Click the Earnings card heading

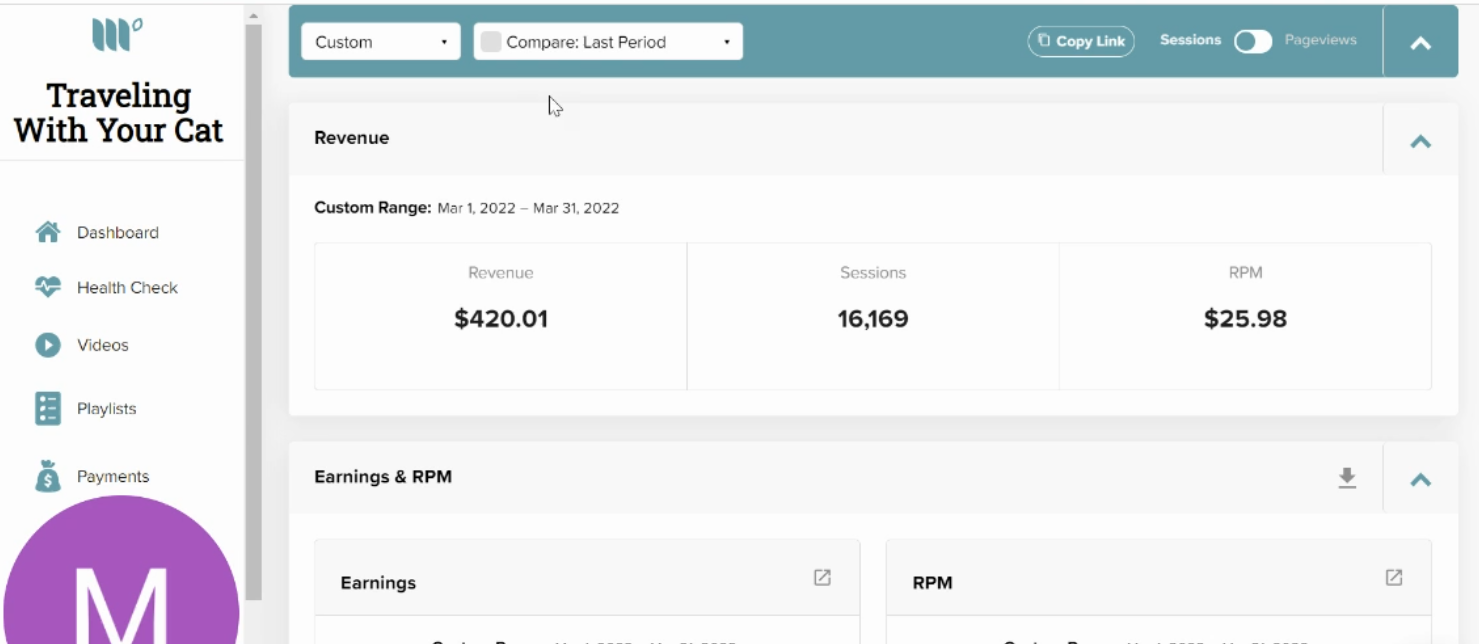[378, 583]
